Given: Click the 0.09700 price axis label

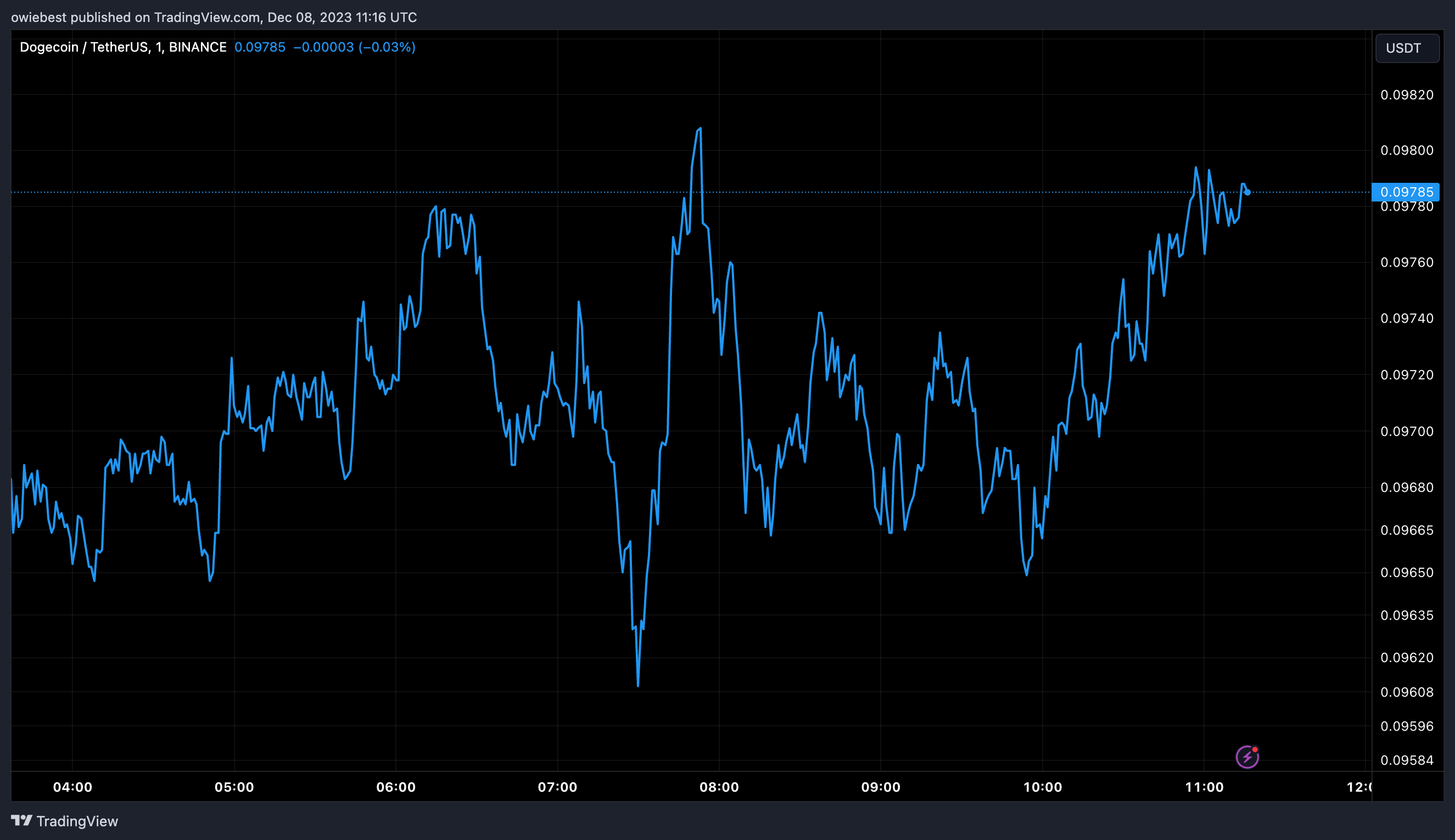Looking at the screenshot, I should [x=1407, y=431].
